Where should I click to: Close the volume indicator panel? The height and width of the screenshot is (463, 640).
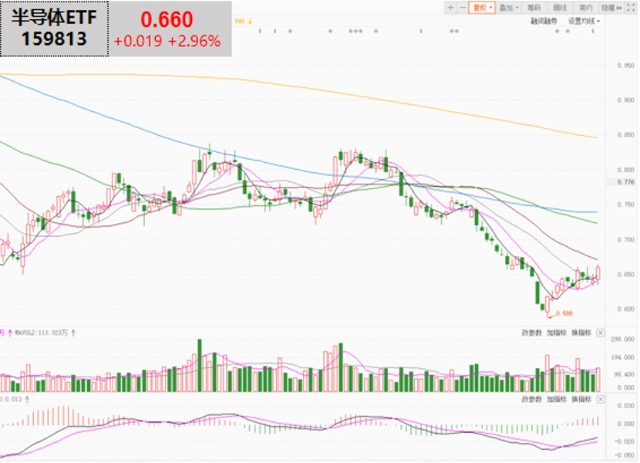pyautogui.click(x=600, y=332)
